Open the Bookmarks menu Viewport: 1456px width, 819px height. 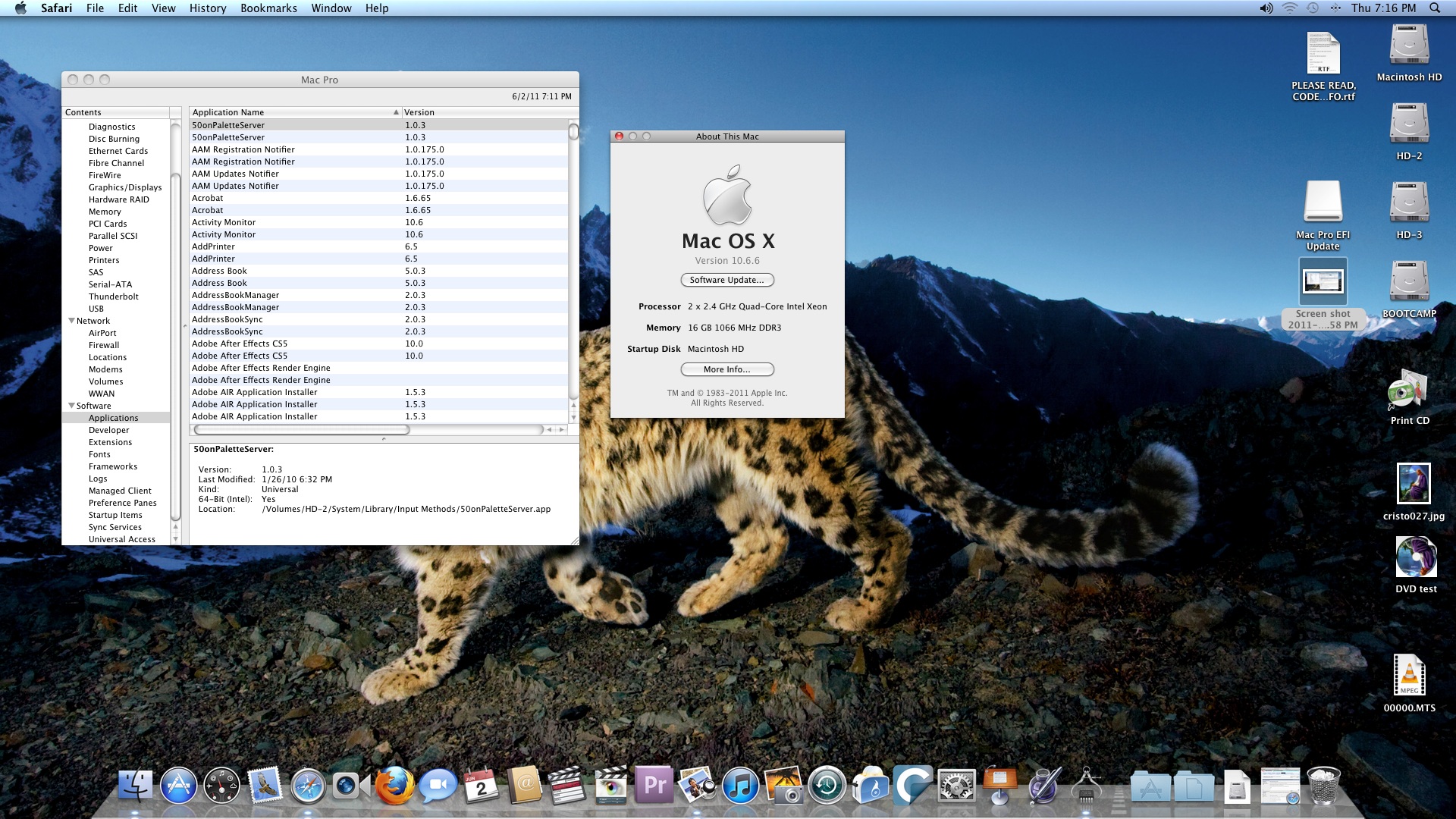[268, 8]
